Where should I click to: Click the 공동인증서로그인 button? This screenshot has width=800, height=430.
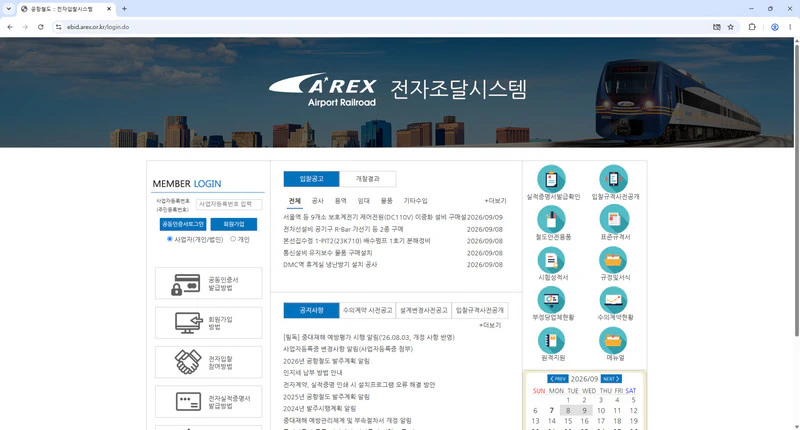183,224
